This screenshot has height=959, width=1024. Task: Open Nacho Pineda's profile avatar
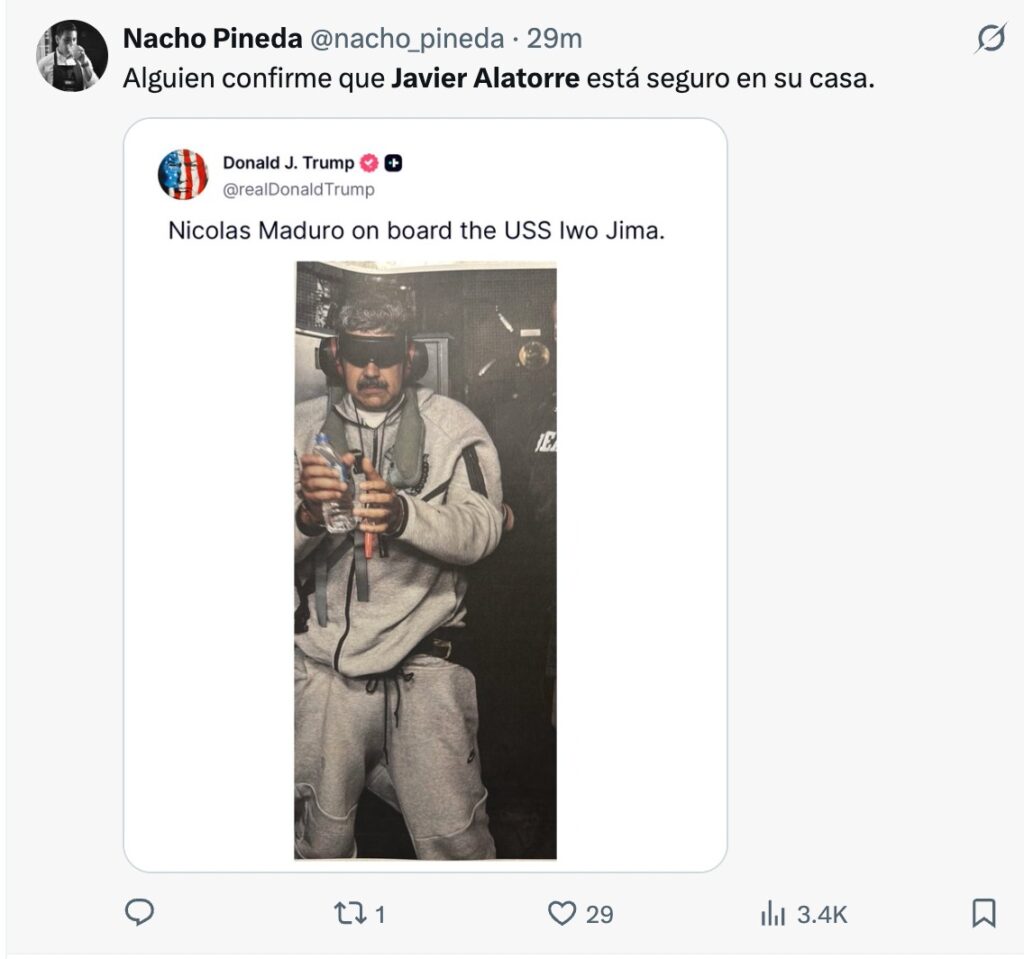[x=72, y=56]
